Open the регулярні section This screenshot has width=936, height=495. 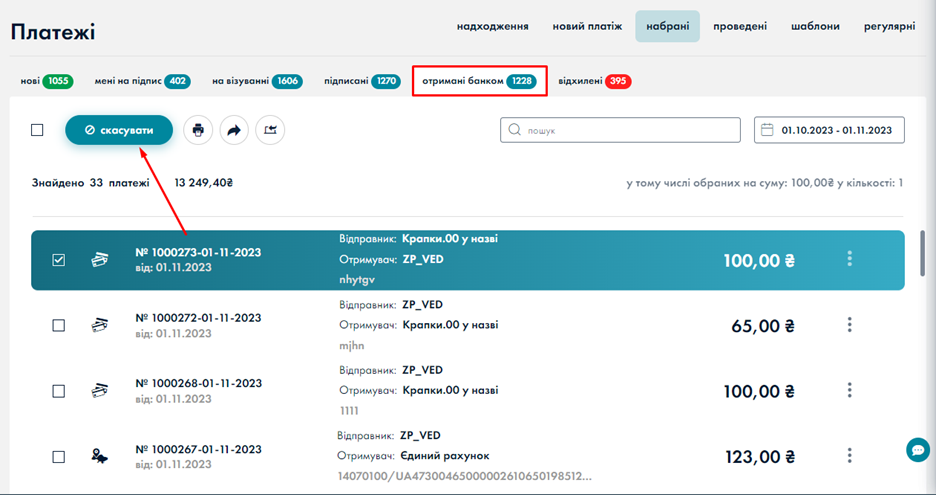pyautogui.click(x=889, y=26)
